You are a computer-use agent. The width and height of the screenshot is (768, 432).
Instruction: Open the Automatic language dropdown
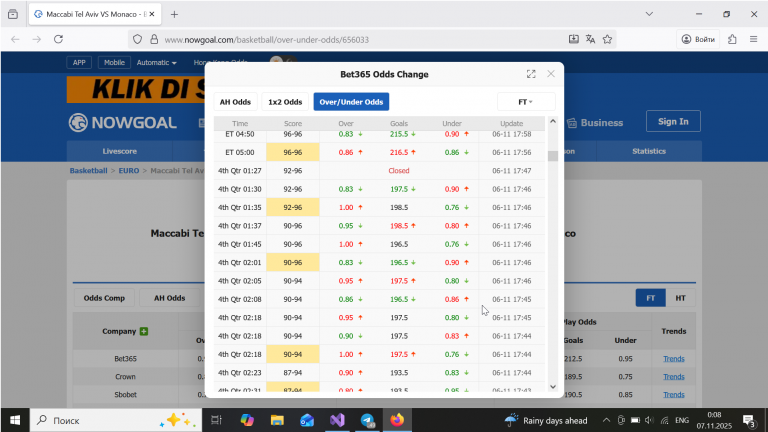tap(156, 62)
